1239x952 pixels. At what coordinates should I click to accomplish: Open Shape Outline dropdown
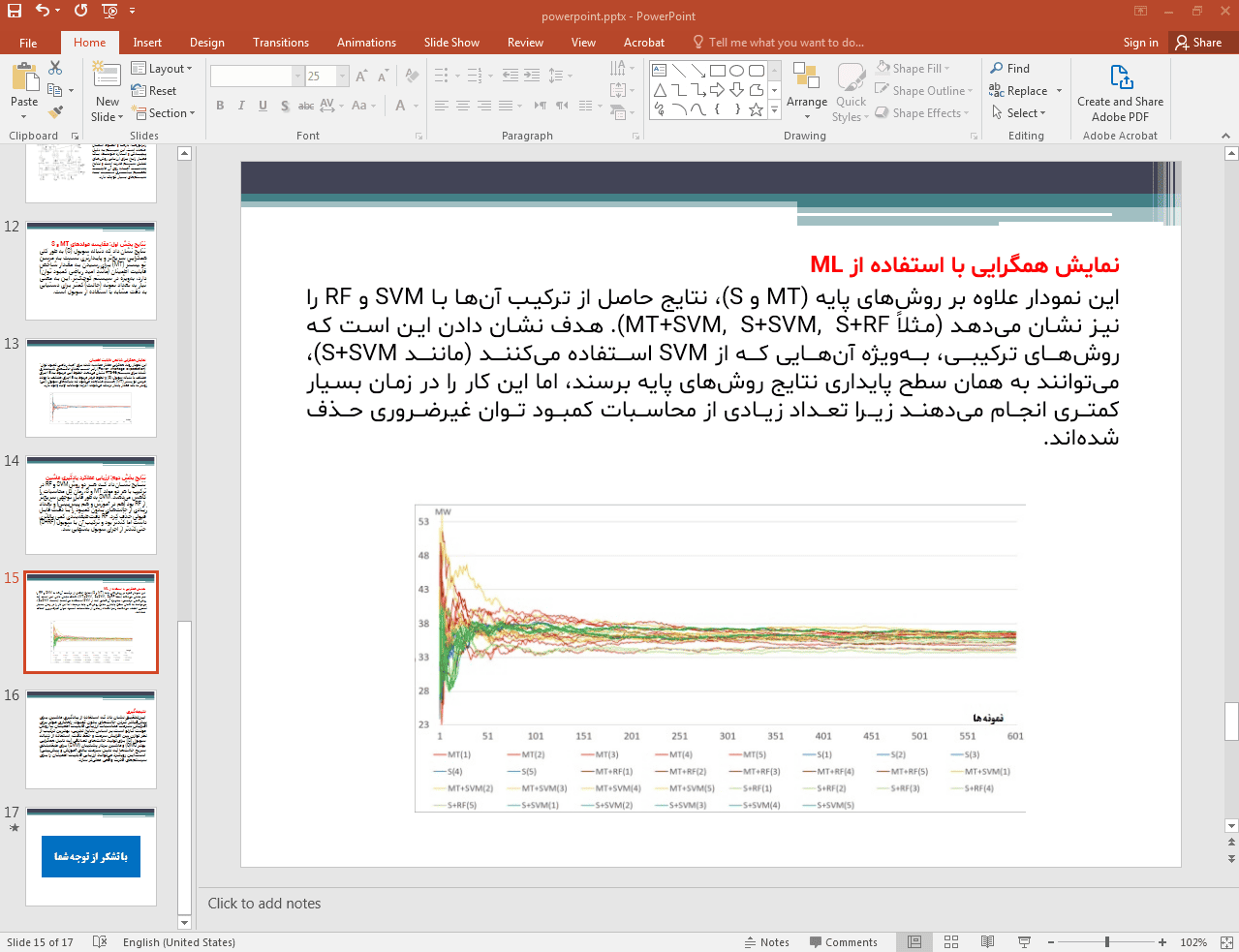(923, 91)
